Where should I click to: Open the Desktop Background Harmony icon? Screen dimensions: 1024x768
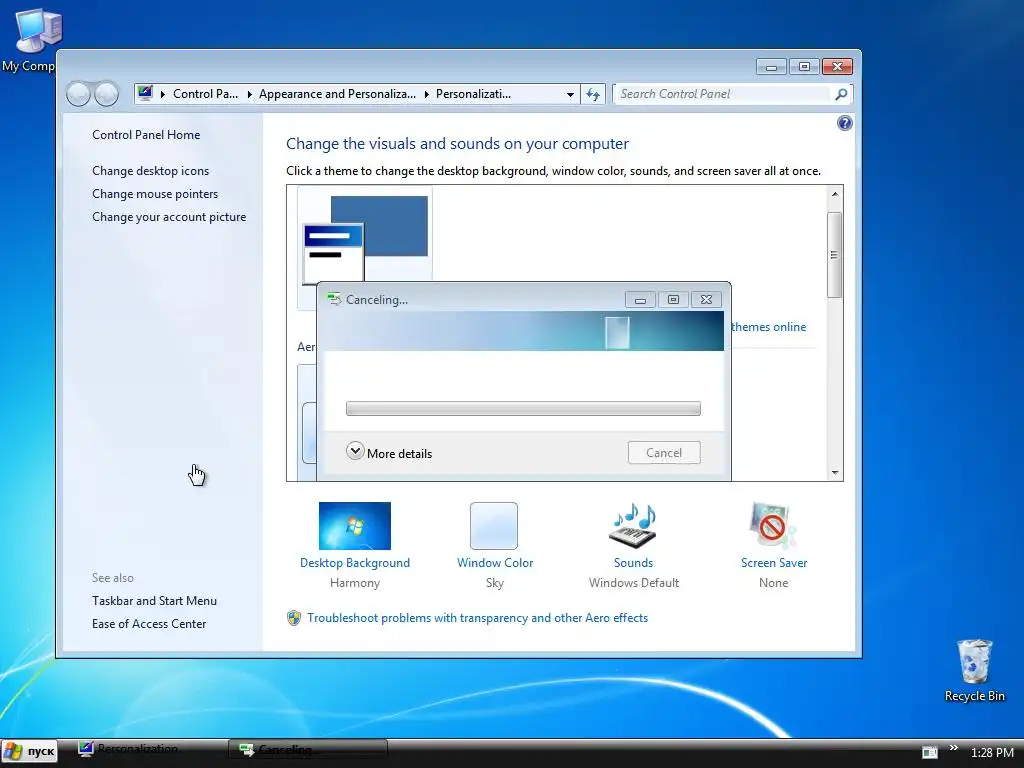point(355,526)
